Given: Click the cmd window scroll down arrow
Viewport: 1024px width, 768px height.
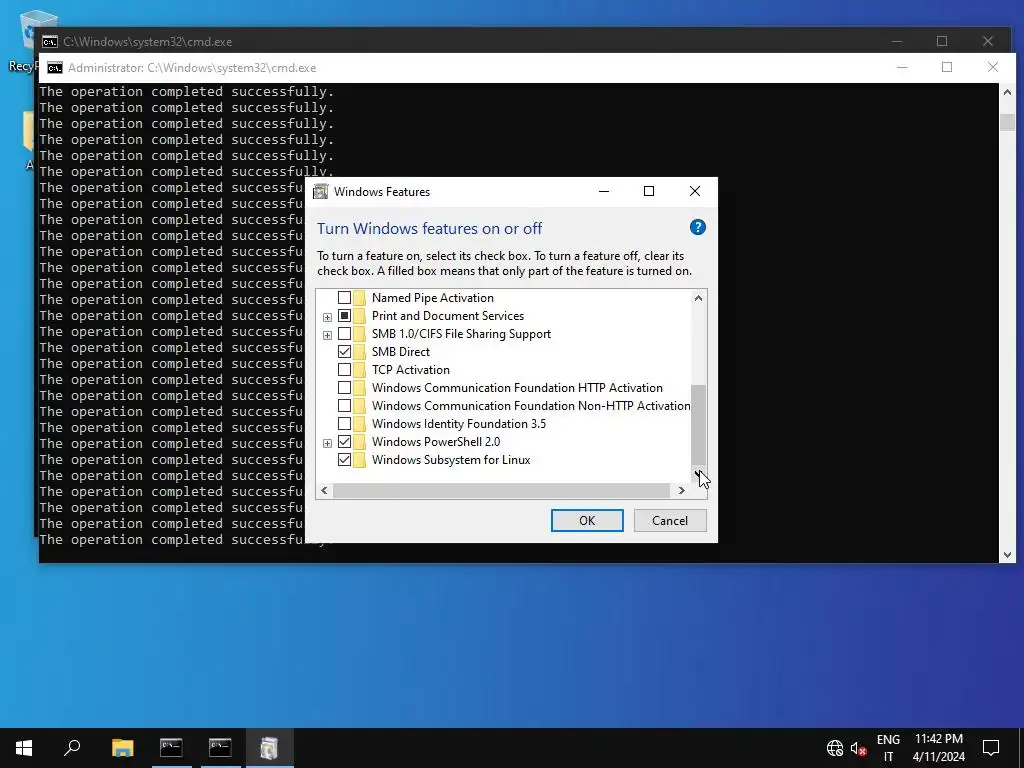Looking at the screenshot, I should pos(1007,555).
